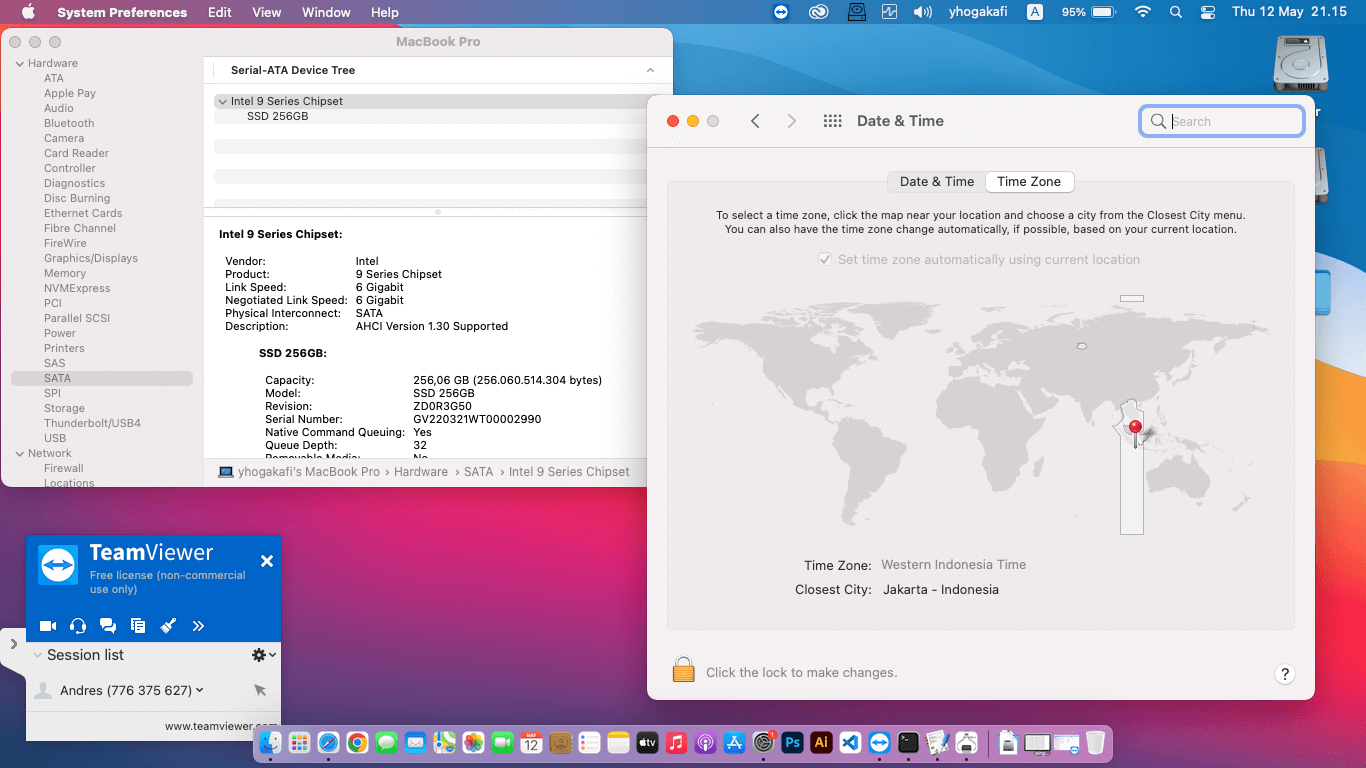The height and width of the screenshot is (768, 1366).
Task: Open the System Preferences menu
Action: tap(122, 12)
